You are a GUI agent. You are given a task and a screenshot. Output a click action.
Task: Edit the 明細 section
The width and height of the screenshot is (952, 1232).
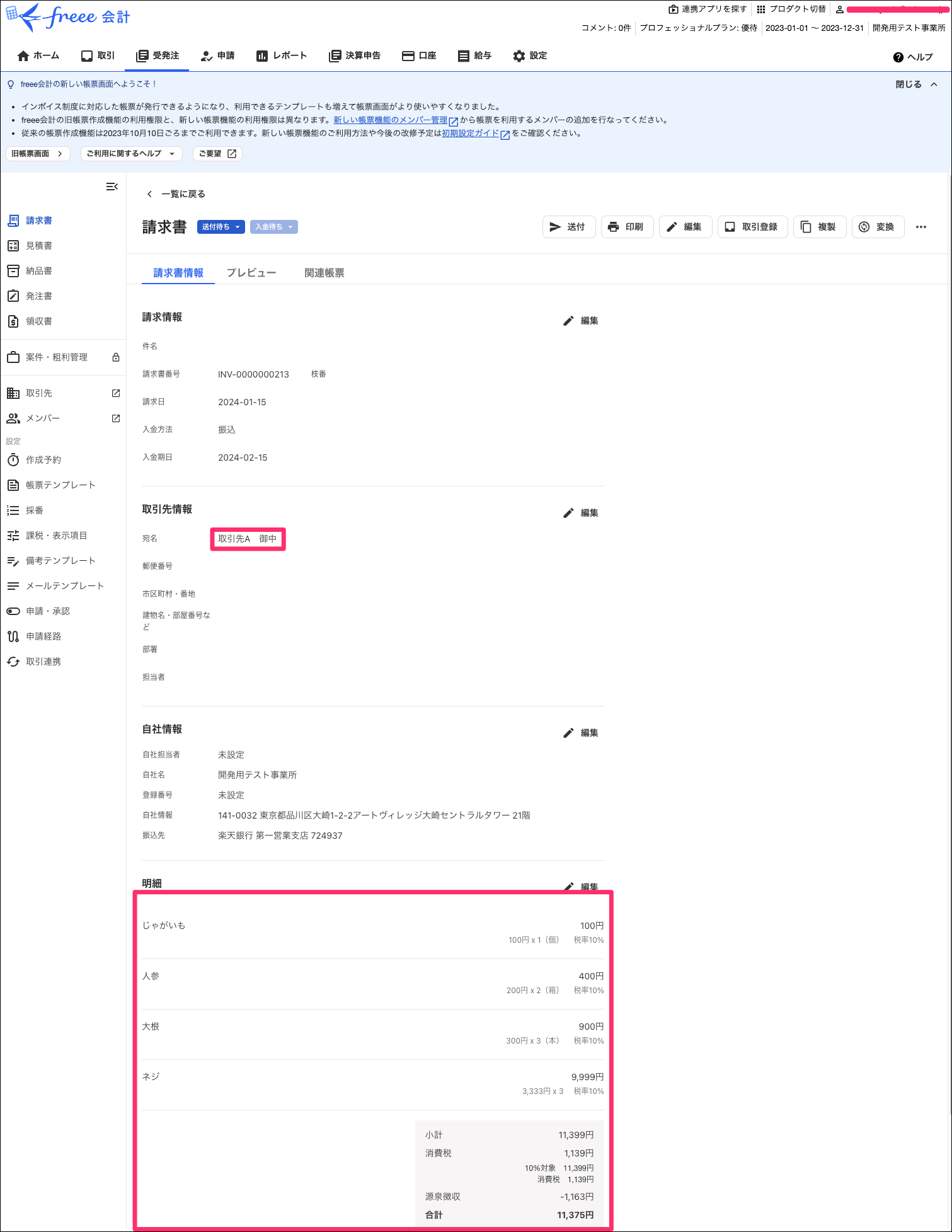tap(580, 886)
